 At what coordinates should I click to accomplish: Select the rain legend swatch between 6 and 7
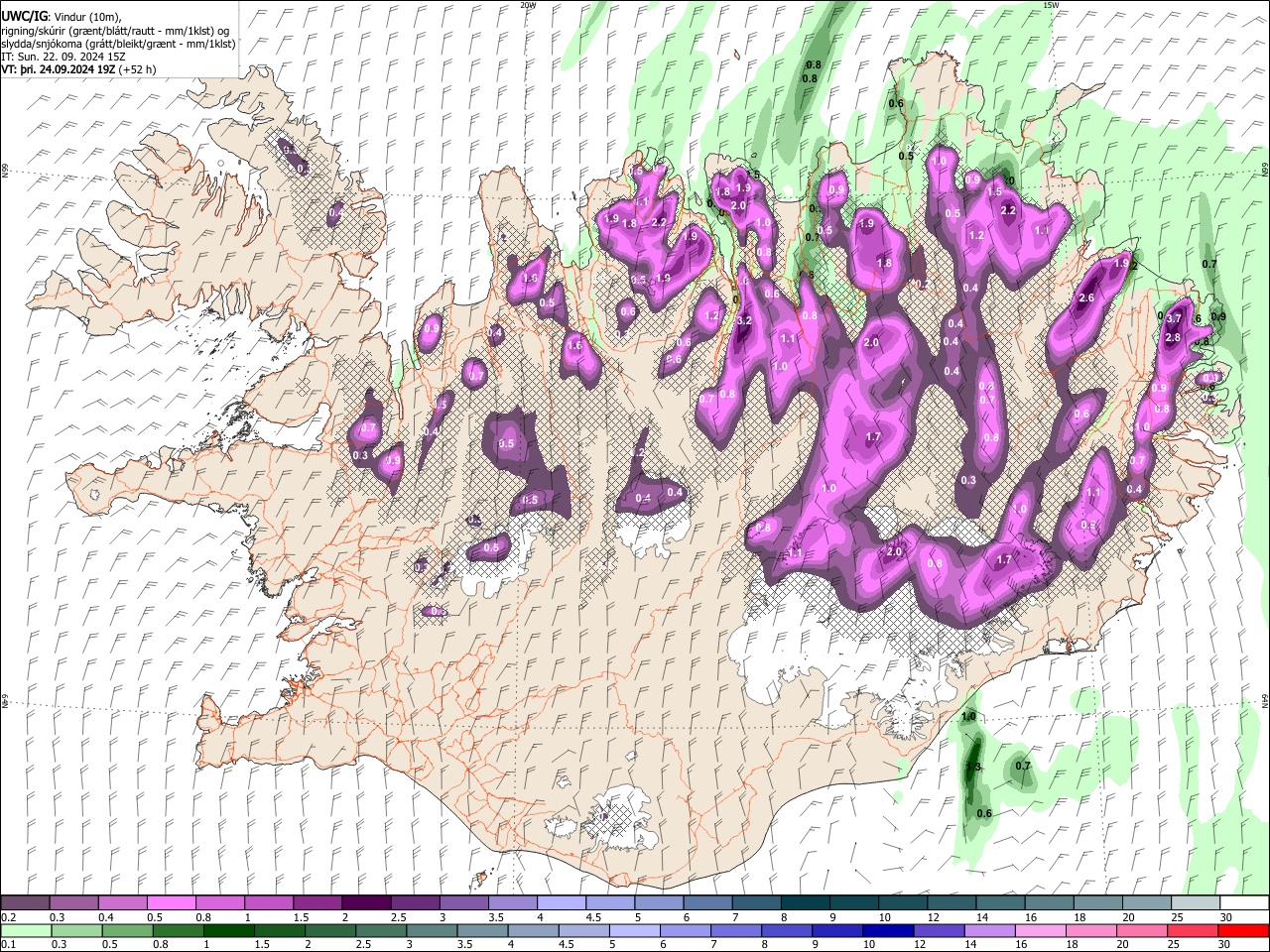684,930
